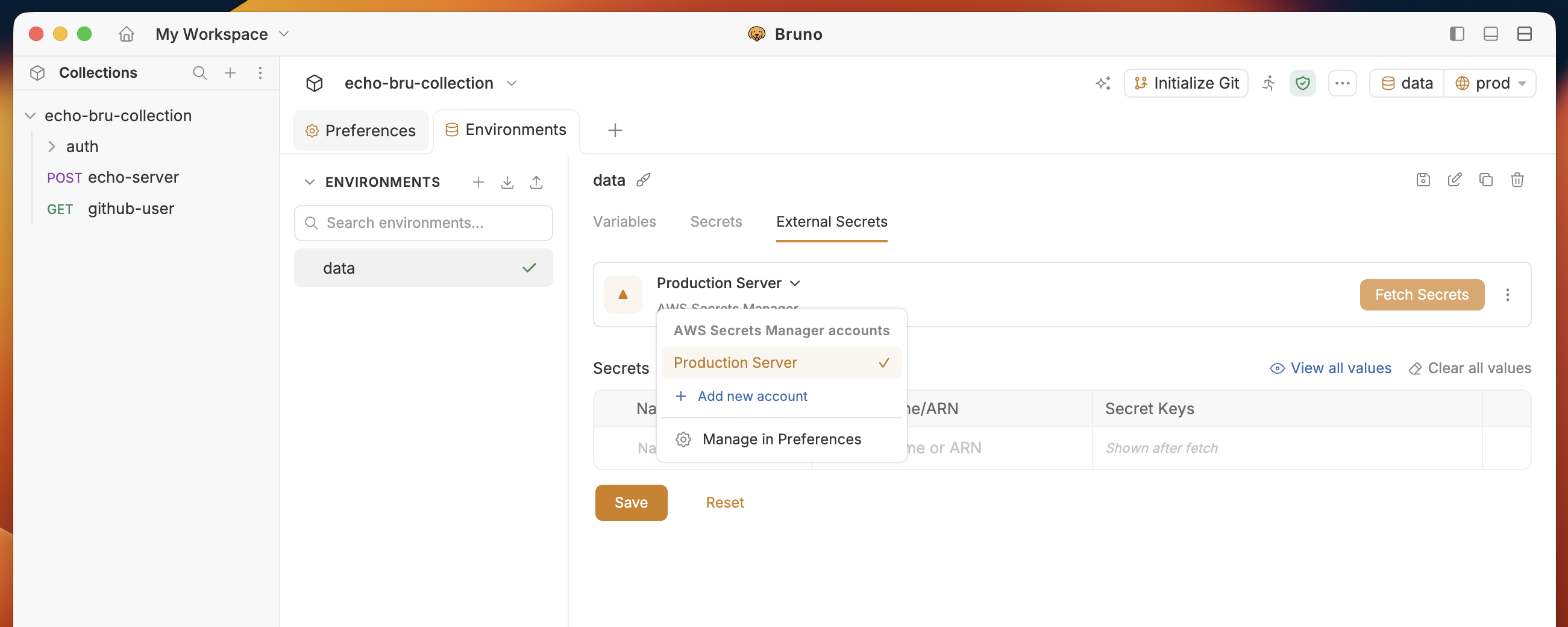Duplicate environment using copy icon
Screen dimensions: 1568x627
(x=1486, y=180)
